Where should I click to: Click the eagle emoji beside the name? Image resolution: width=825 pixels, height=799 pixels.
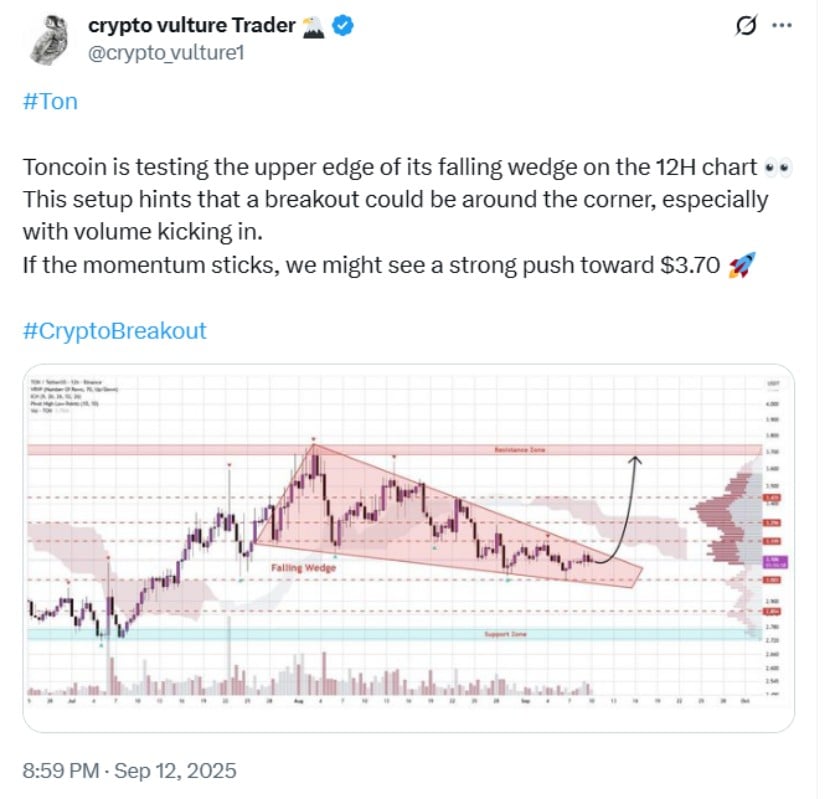coord(314,26)
